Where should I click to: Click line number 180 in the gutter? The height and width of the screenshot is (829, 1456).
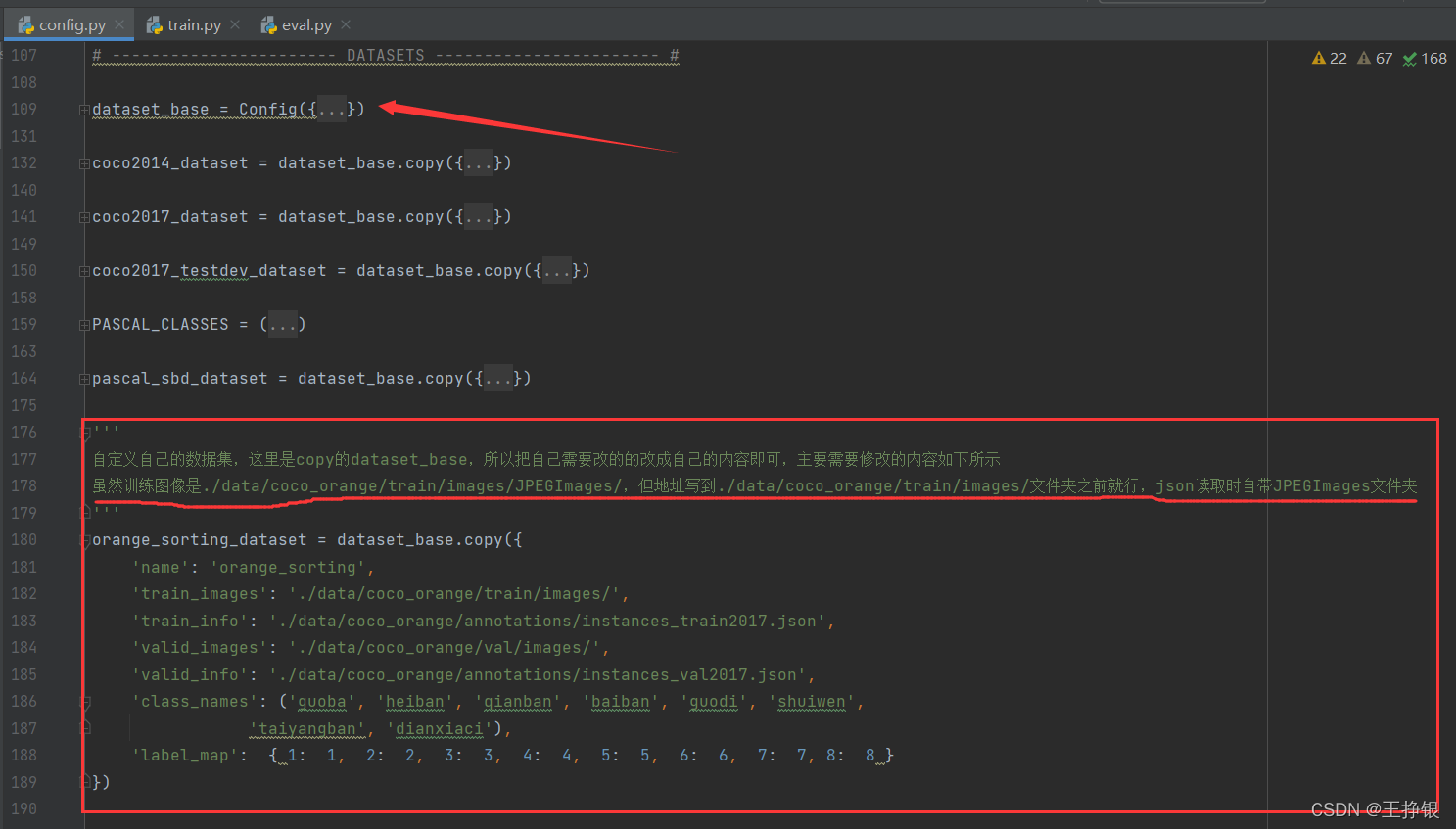[23, 540]
